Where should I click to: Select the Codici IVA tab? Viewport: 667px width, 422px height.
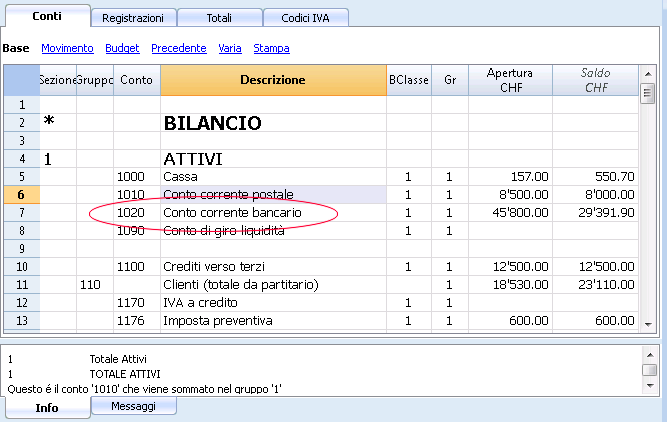pos(307,17)
